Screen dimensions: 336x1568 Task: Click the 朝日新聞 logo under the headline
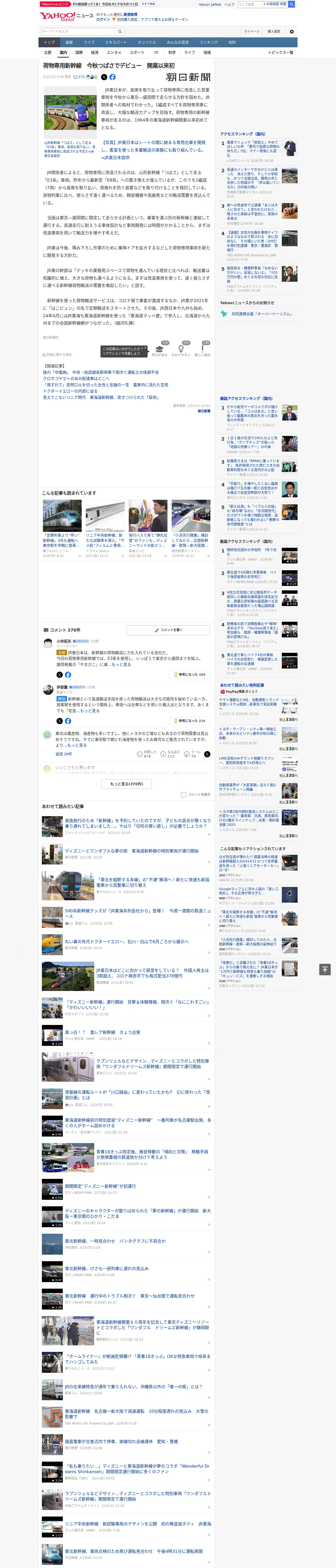pos(188,77)
